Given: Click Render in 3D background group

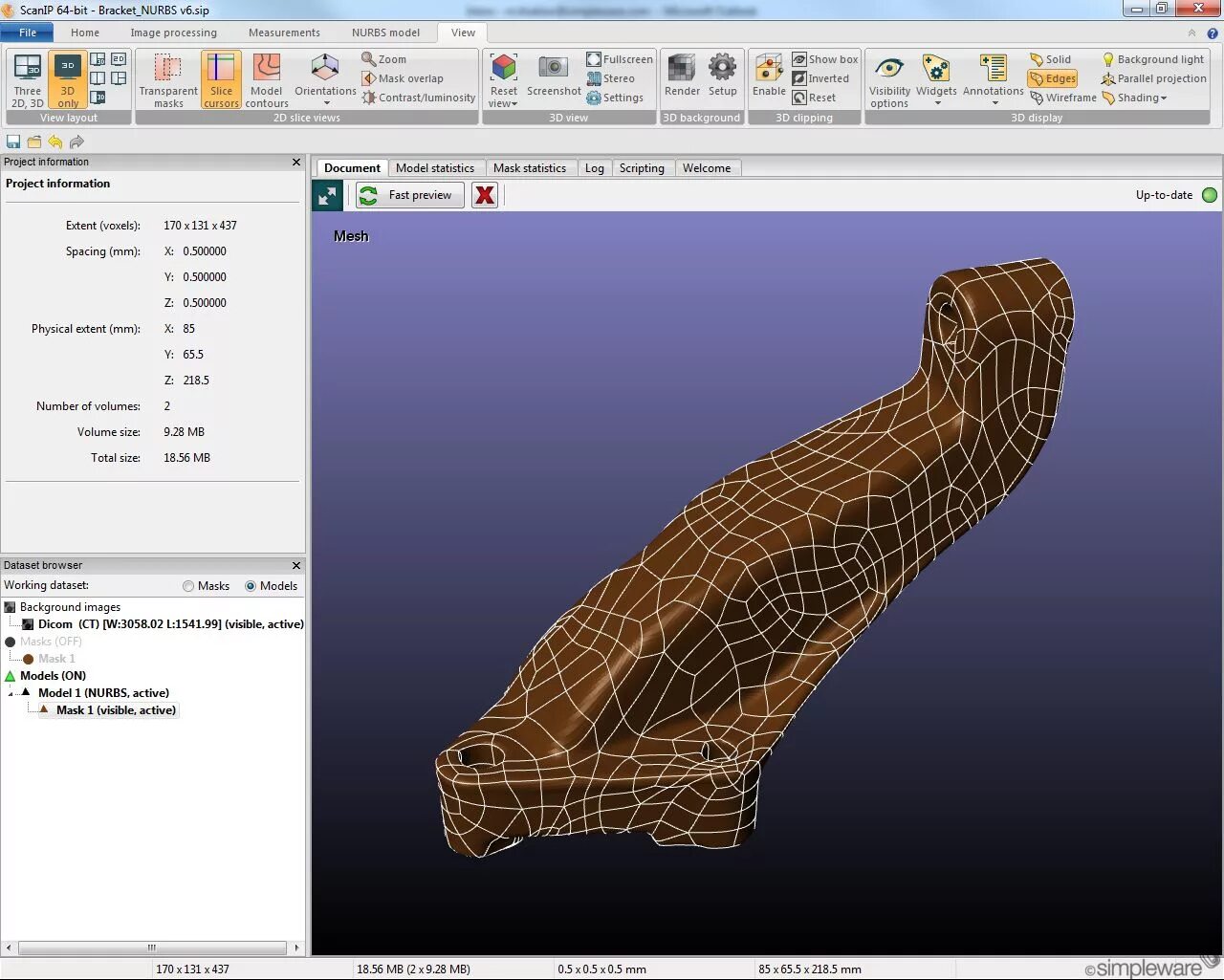Looking at the screenshot, I should click(x=682, y=76).
